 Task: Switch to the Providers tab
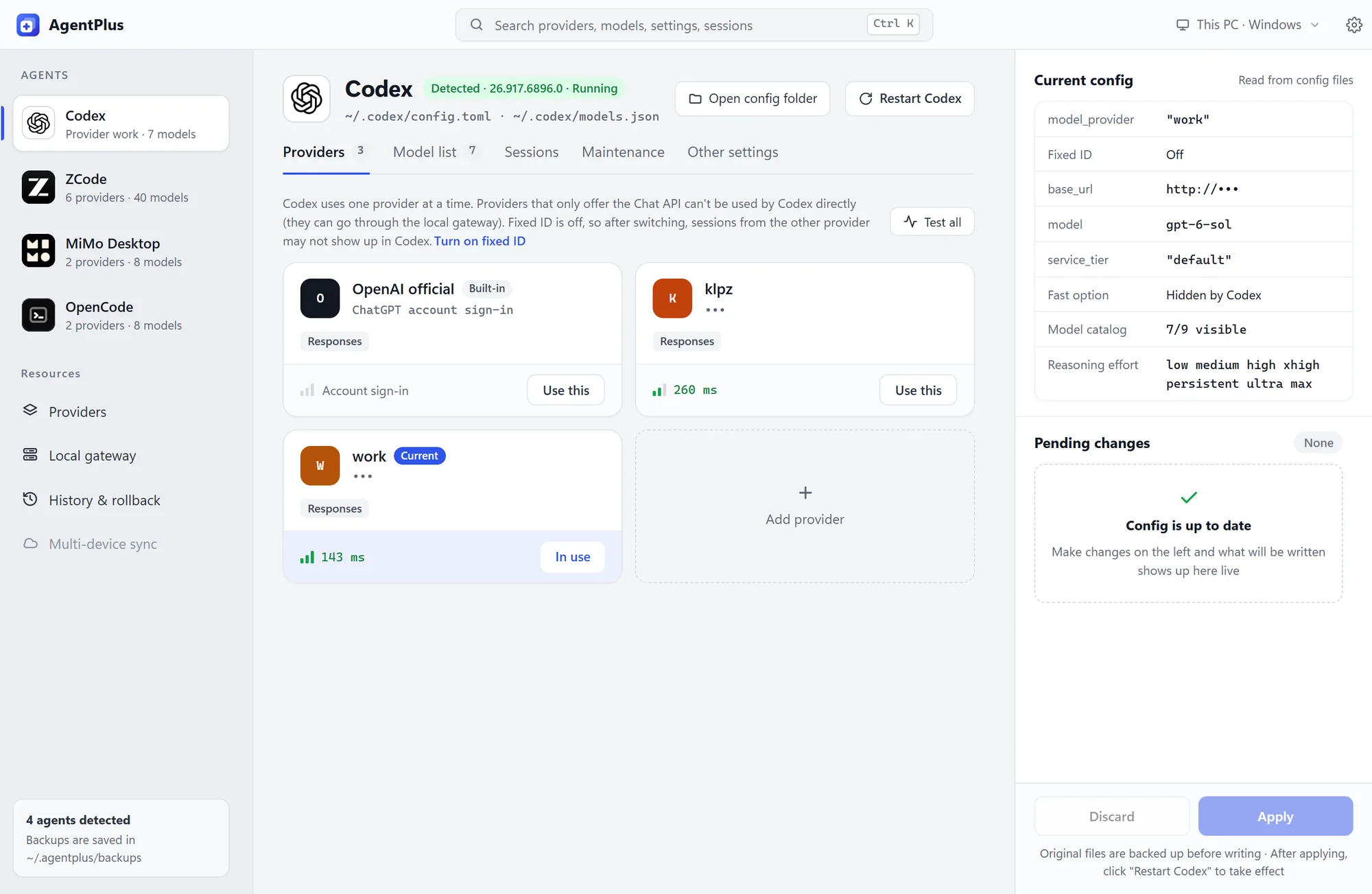pyautogui.click(x=327, y=152)
